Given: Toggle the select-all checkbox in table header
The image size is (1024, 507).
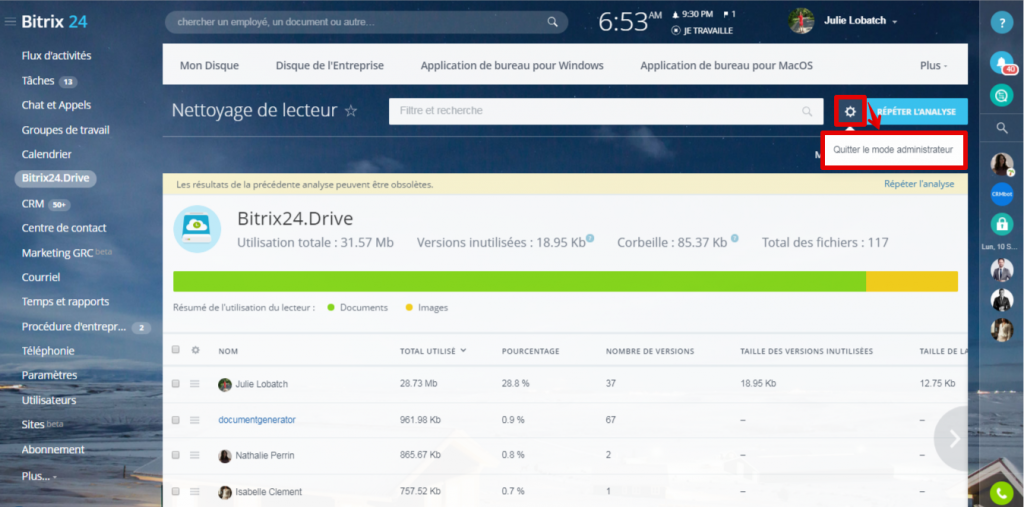Looking at the screenshot, I should click(x=176, y=350).
